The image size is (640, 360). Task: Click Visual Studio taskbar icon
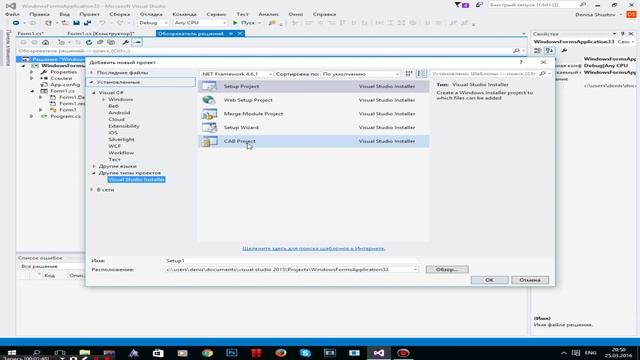(x=378, y=353)
